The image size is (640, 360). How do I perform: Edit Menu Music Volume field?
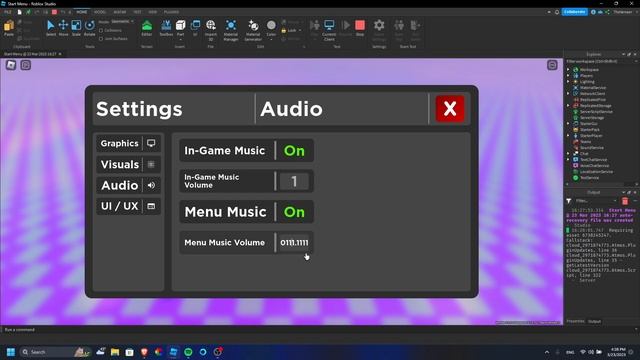click(x=294, y=242)
